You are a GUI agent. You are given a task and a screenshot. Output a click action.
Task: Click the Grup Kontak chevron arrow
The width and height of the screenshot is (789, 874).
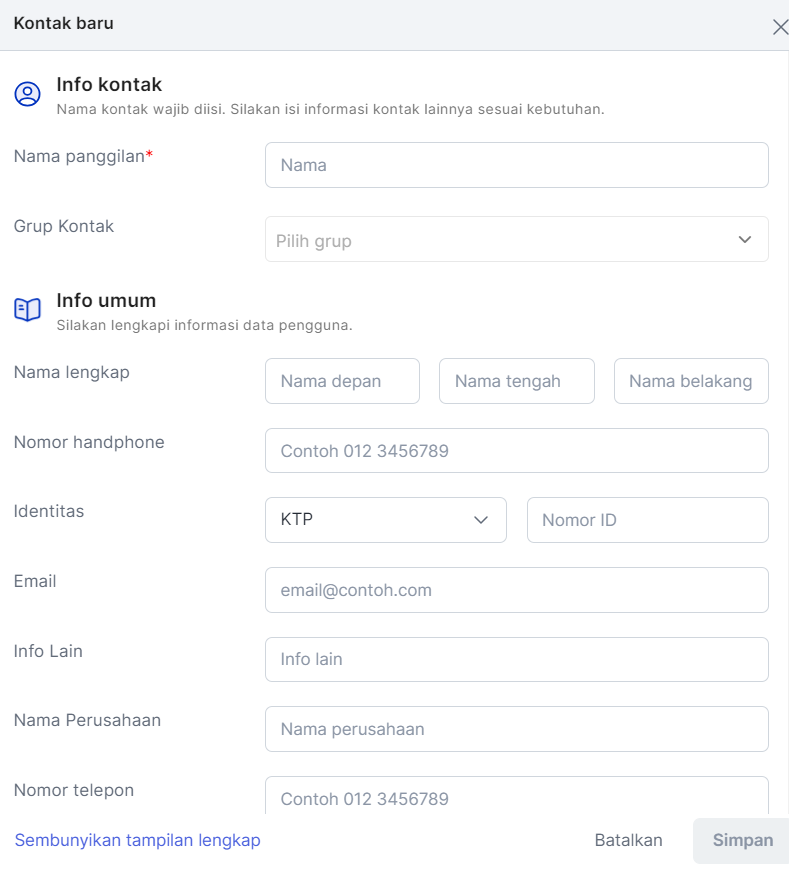point(744,240)
